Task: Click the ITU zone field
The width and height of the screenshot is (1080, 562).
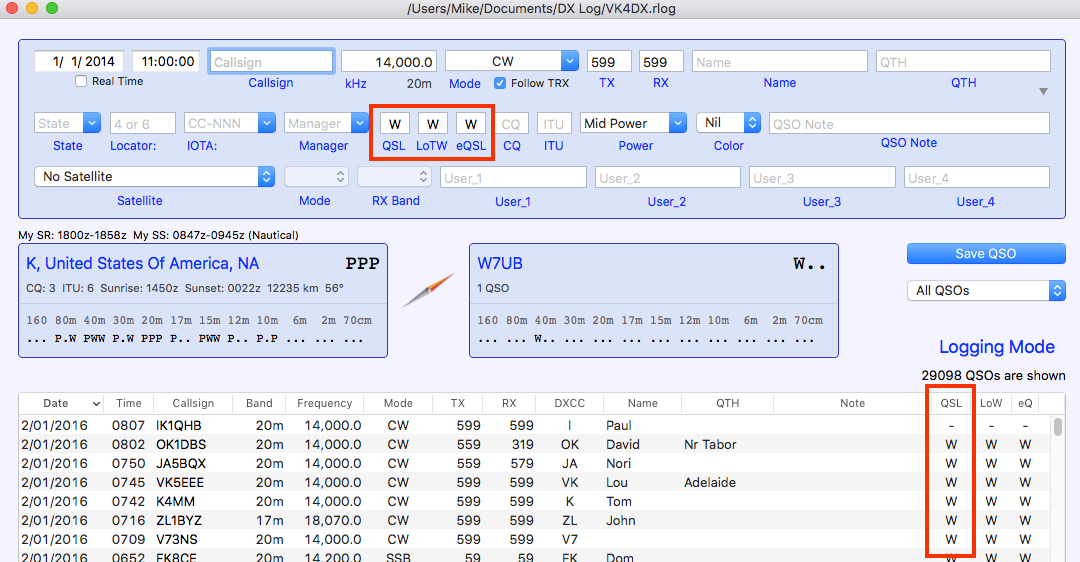Action: (x=554, y=124)
